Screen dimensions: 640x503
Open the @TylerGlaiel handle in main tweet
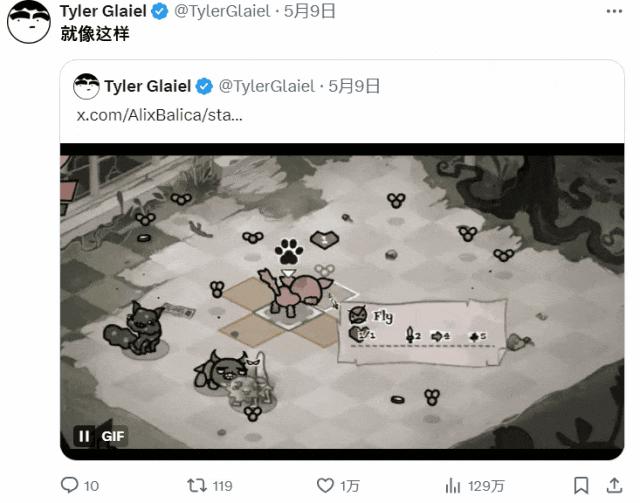pyautogui.click(x=222, y=11)
